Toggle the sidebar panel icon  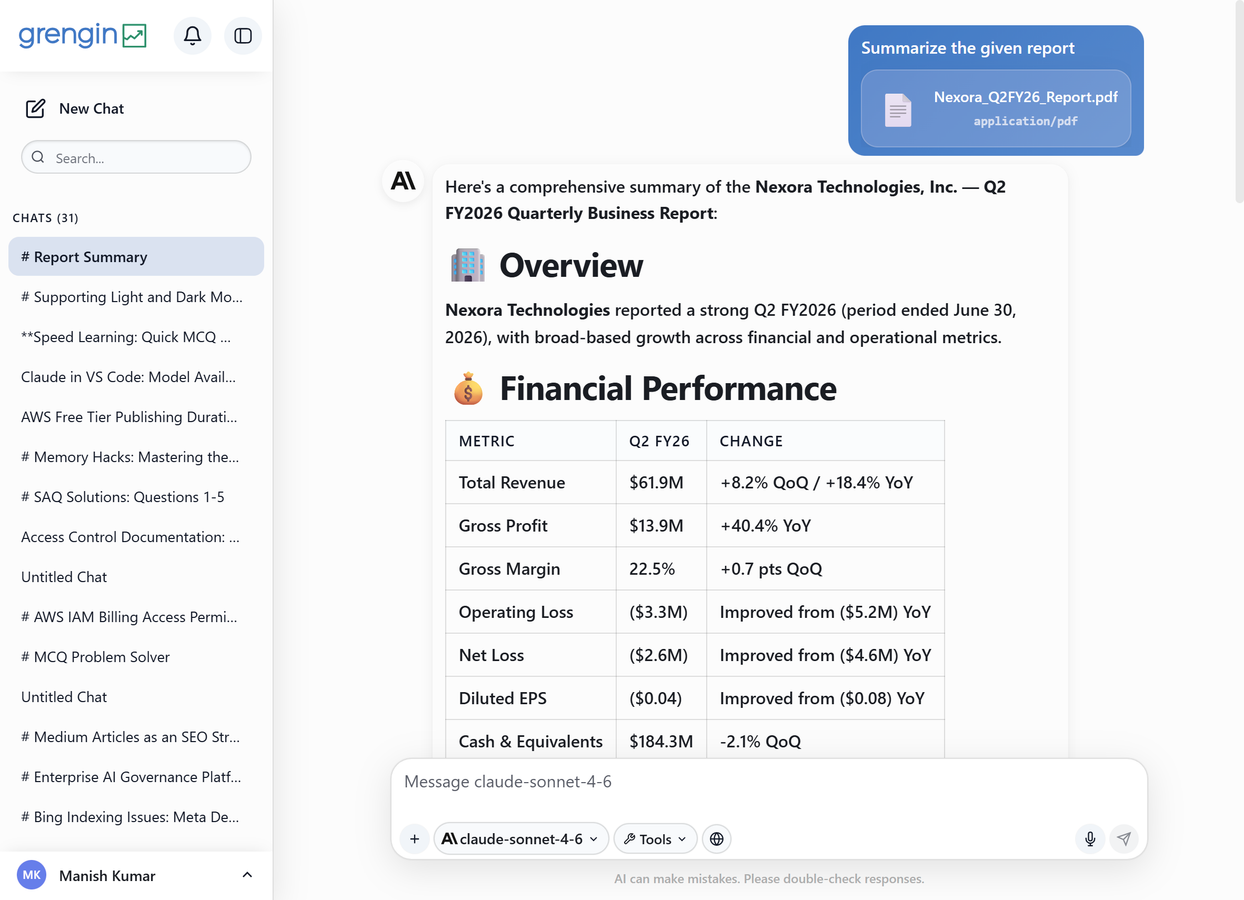pos(243,36)
